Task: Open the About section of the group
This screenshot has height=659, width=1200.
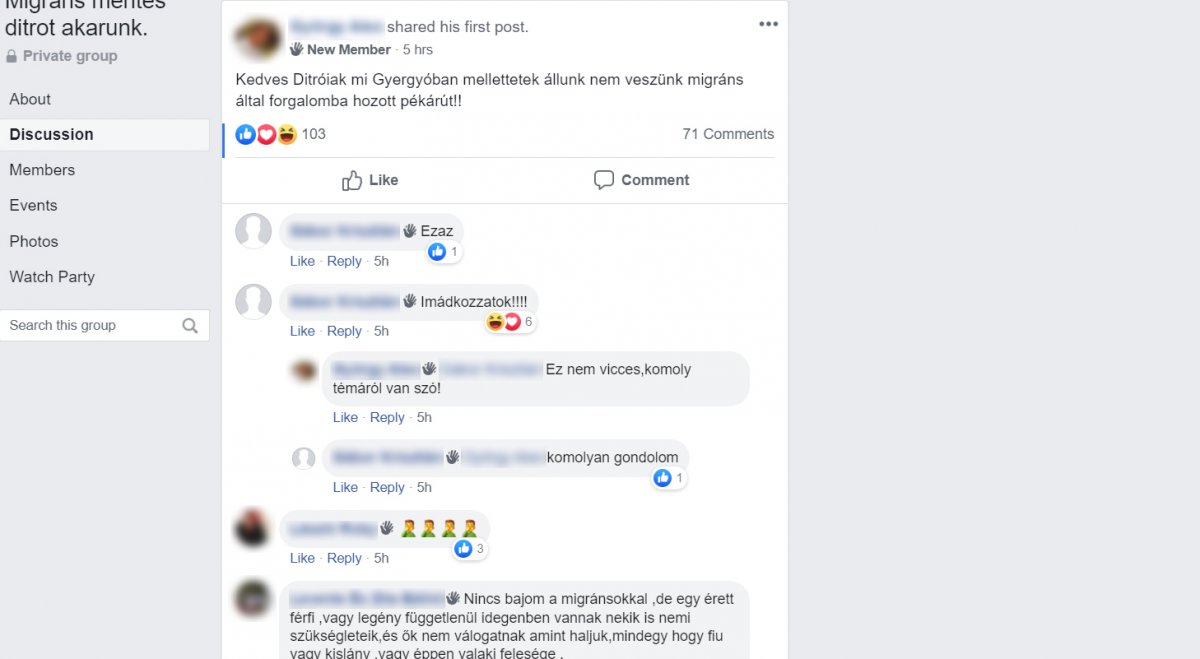Action: (x=30, y=99)
